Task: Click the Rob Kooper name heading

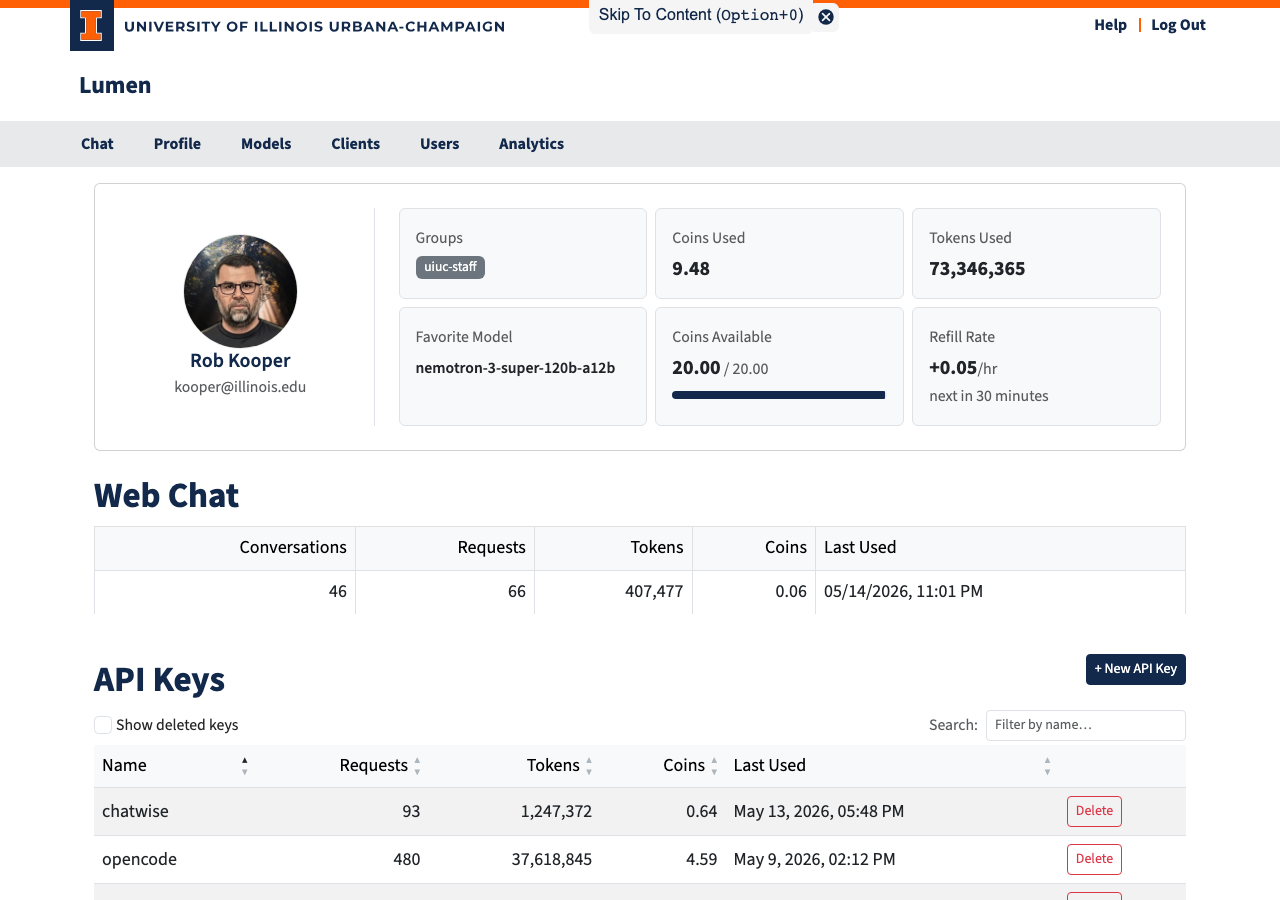Action: coord(240,360)
